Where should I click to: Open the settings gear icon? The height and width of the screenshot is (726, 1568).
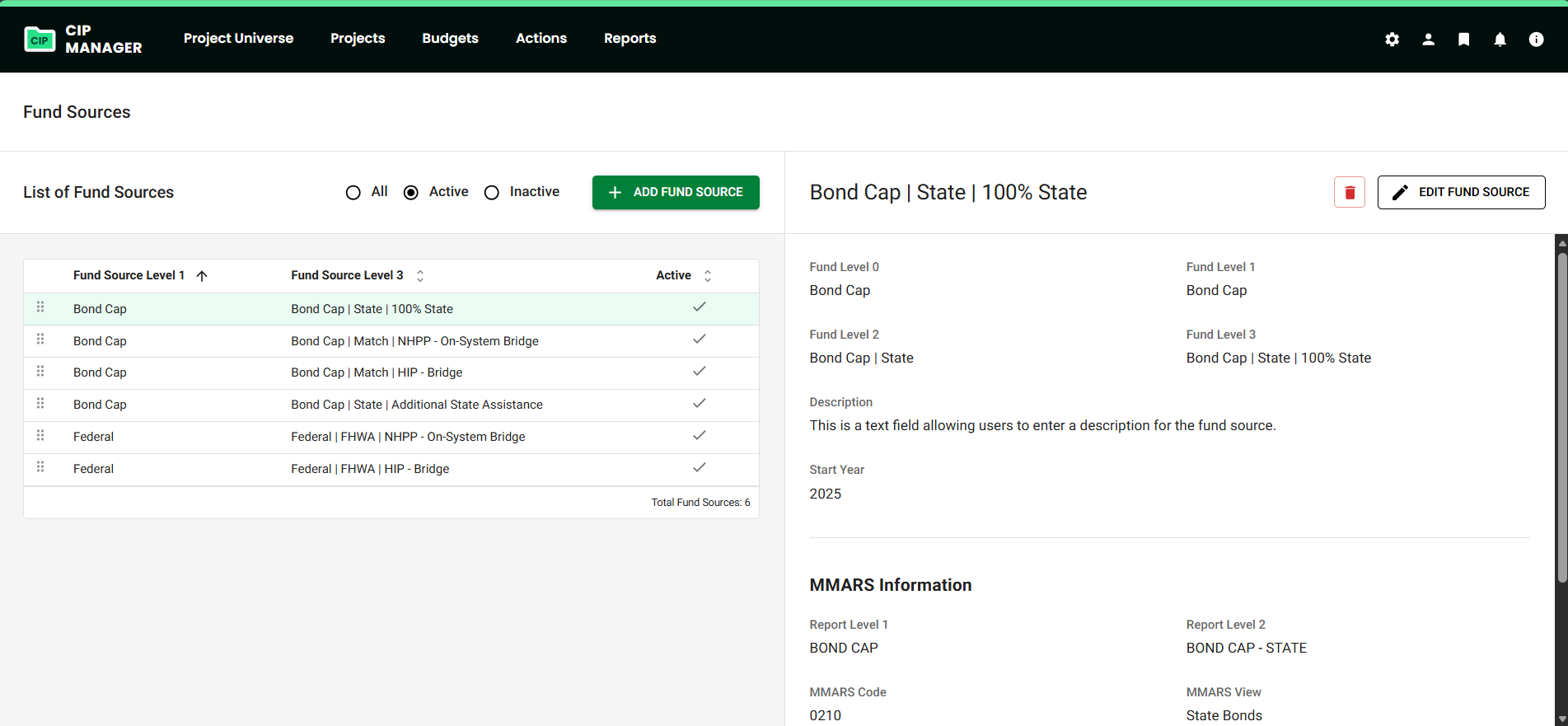pos(1392,40)
